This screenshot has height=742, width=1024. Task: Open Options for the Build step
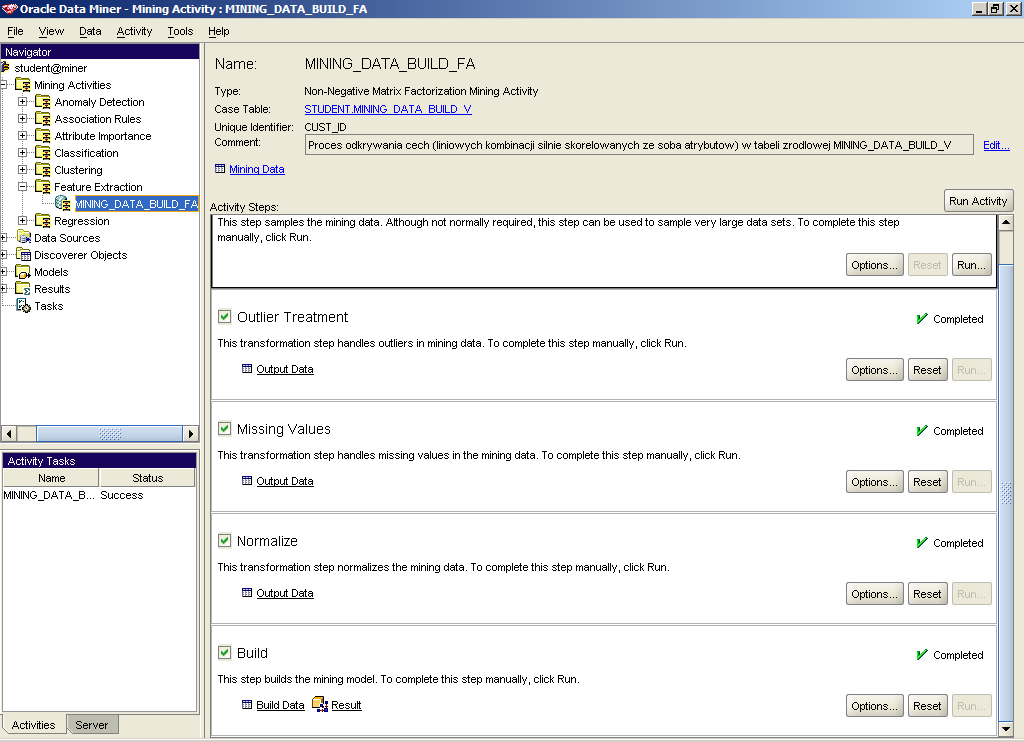tap(874, 706)
